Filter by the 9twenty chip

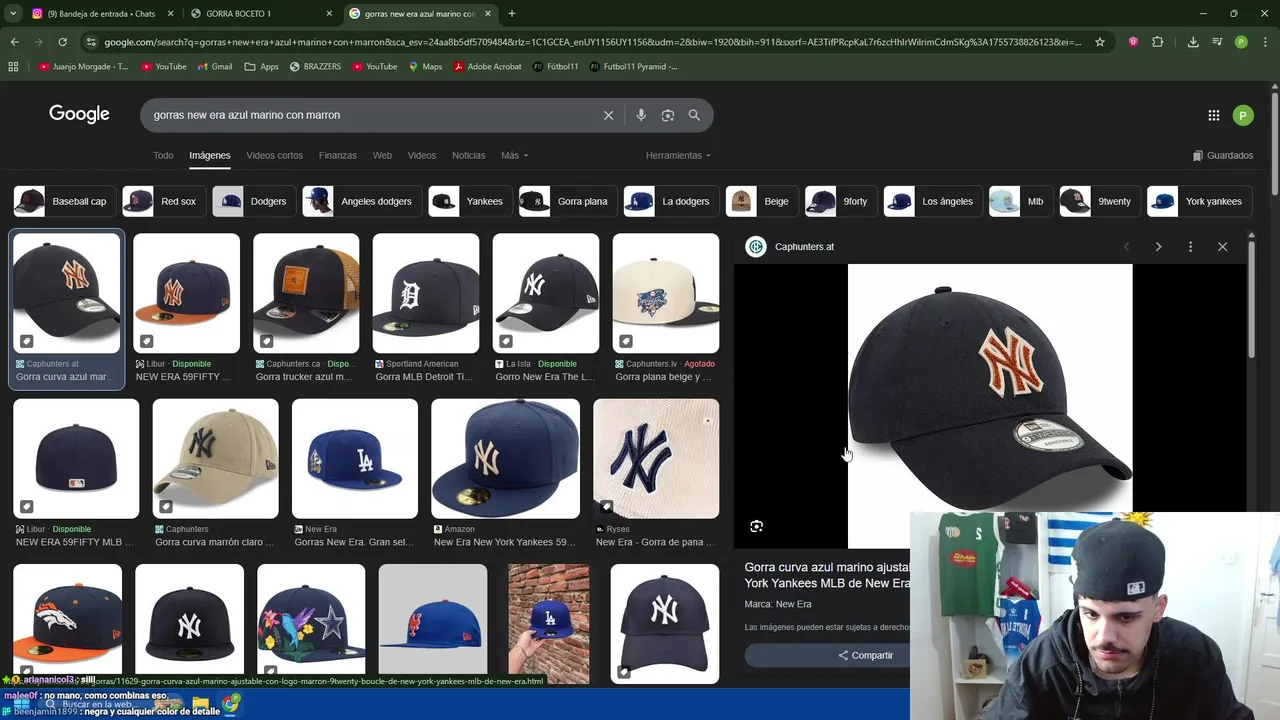click(x=1099, y=201)
